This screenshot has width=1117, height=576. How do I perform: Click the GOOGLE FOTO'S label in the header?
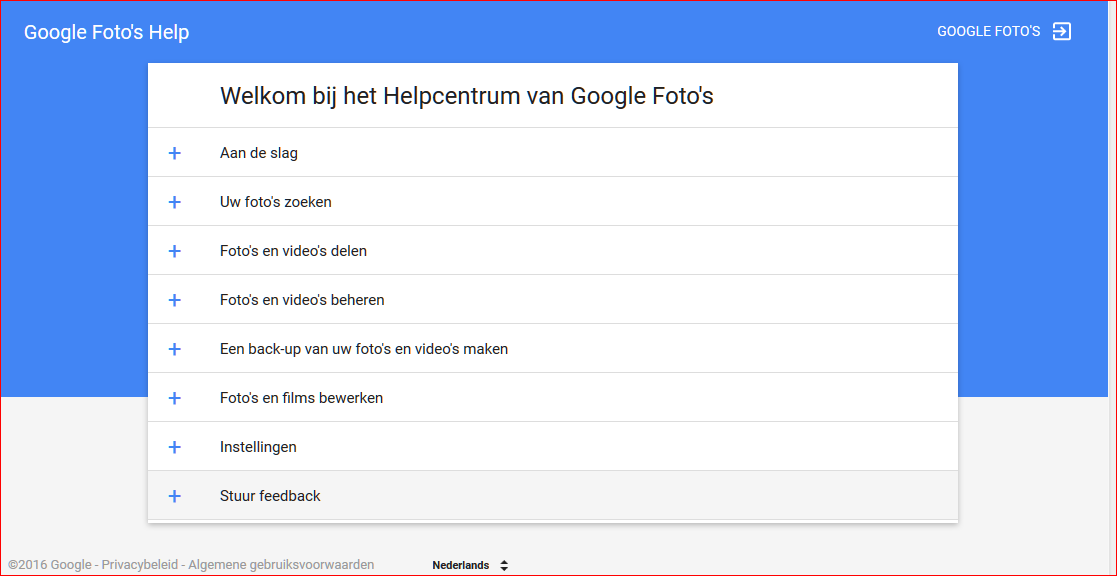point(986,31)
